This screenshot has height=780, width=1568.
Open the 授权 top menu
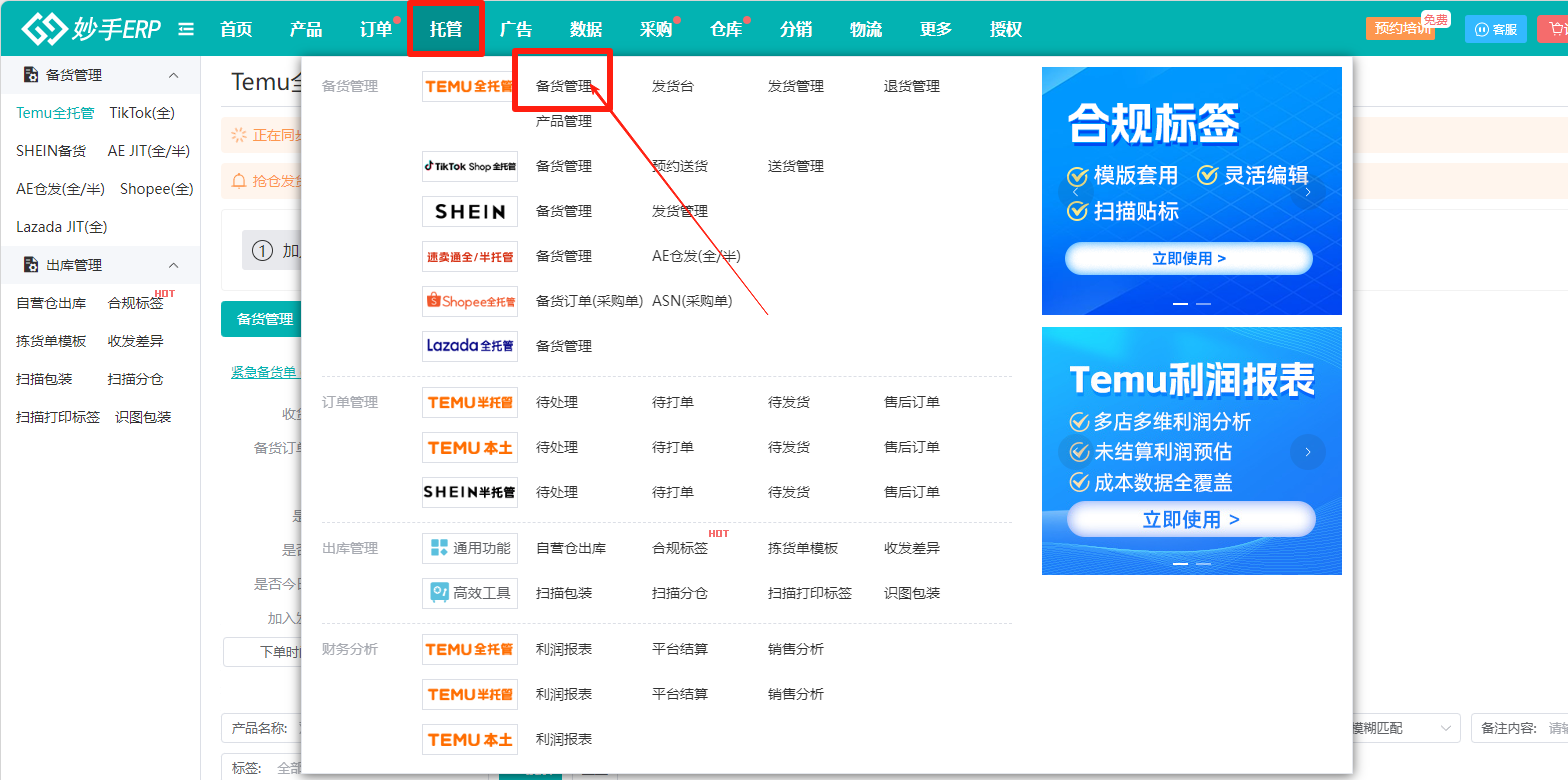click(1006, 29)
